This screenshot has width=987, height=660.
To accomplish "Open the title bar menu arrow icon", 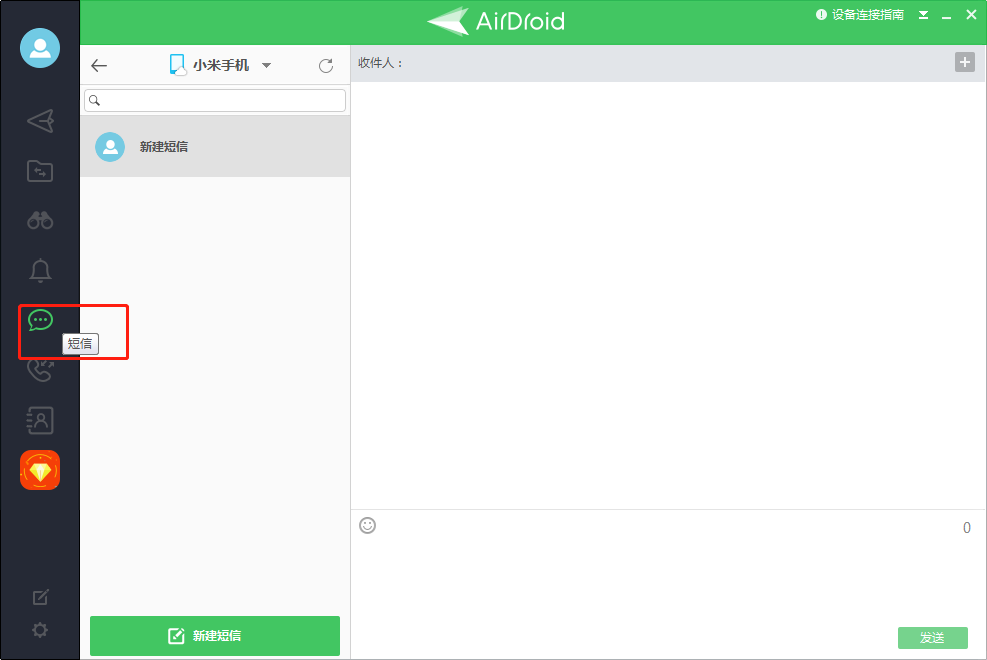I will (x=923, y=15).
